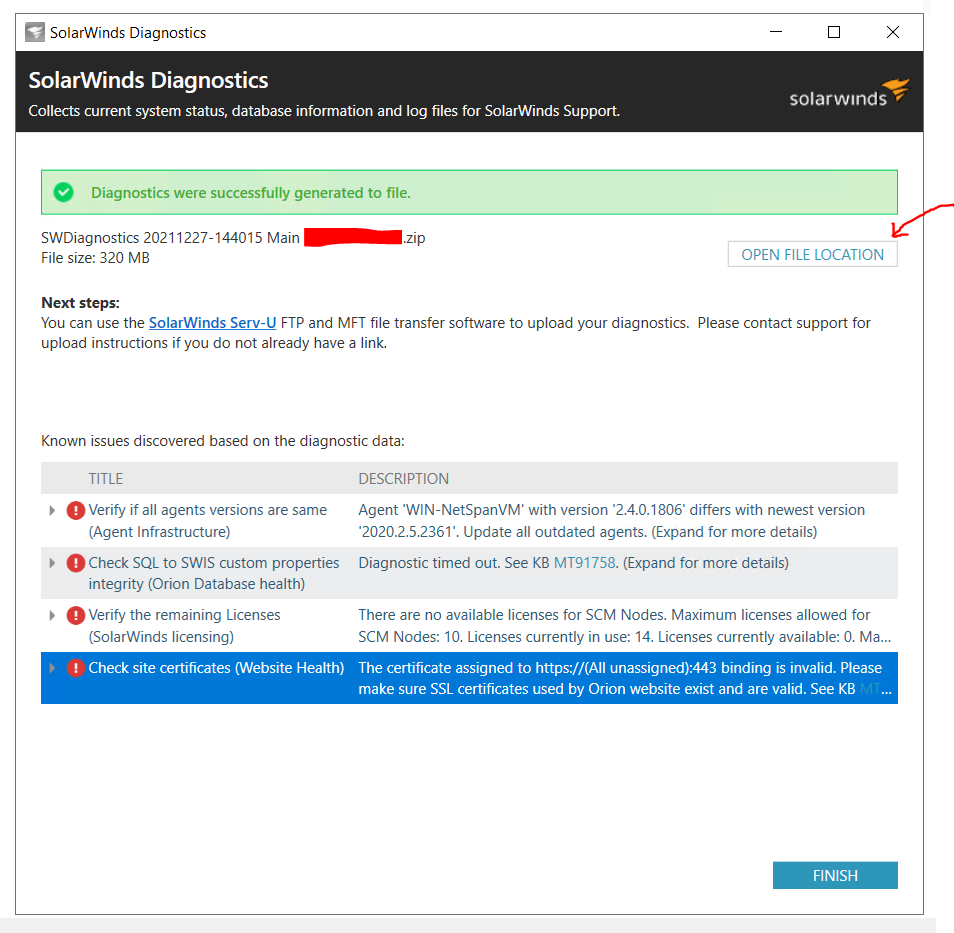Maximize the SolarWinds Diagnostics window

tap(834, 32)
